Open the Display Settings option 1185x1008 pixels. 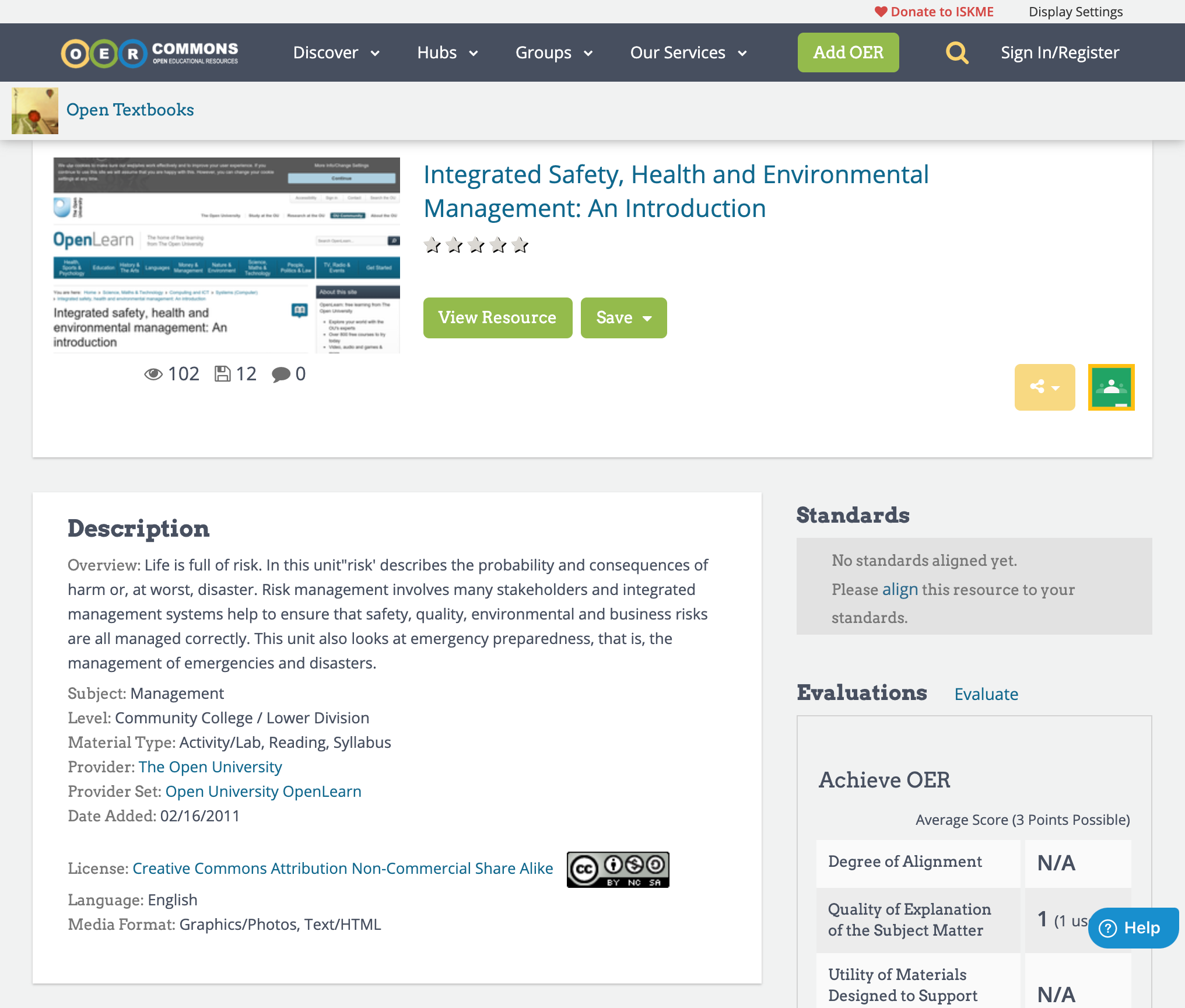point(1075,12)
